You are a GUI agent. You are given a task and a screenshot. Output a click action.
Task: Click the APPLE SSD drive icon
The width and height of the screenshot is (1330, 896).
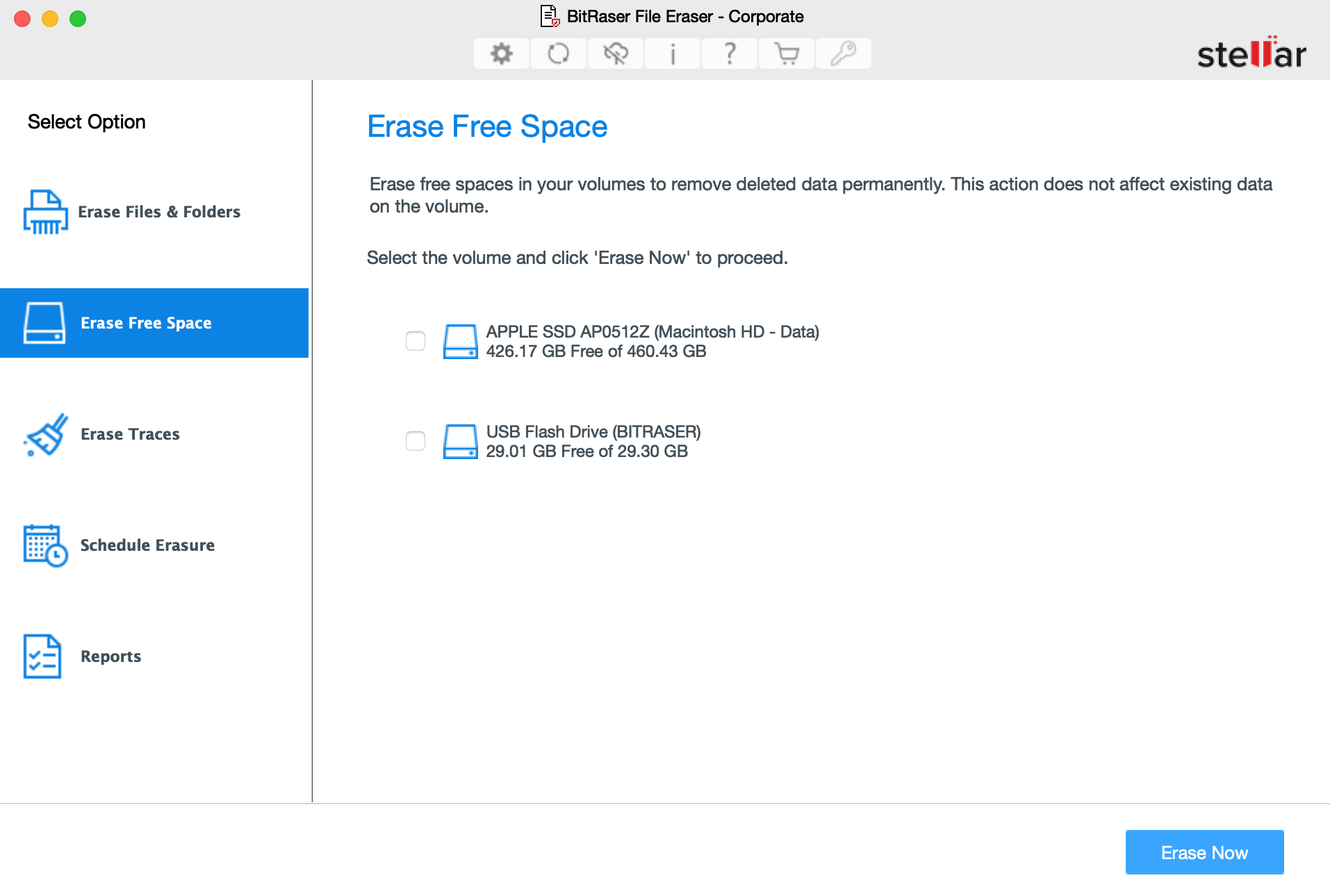click(x=460, y=342)
